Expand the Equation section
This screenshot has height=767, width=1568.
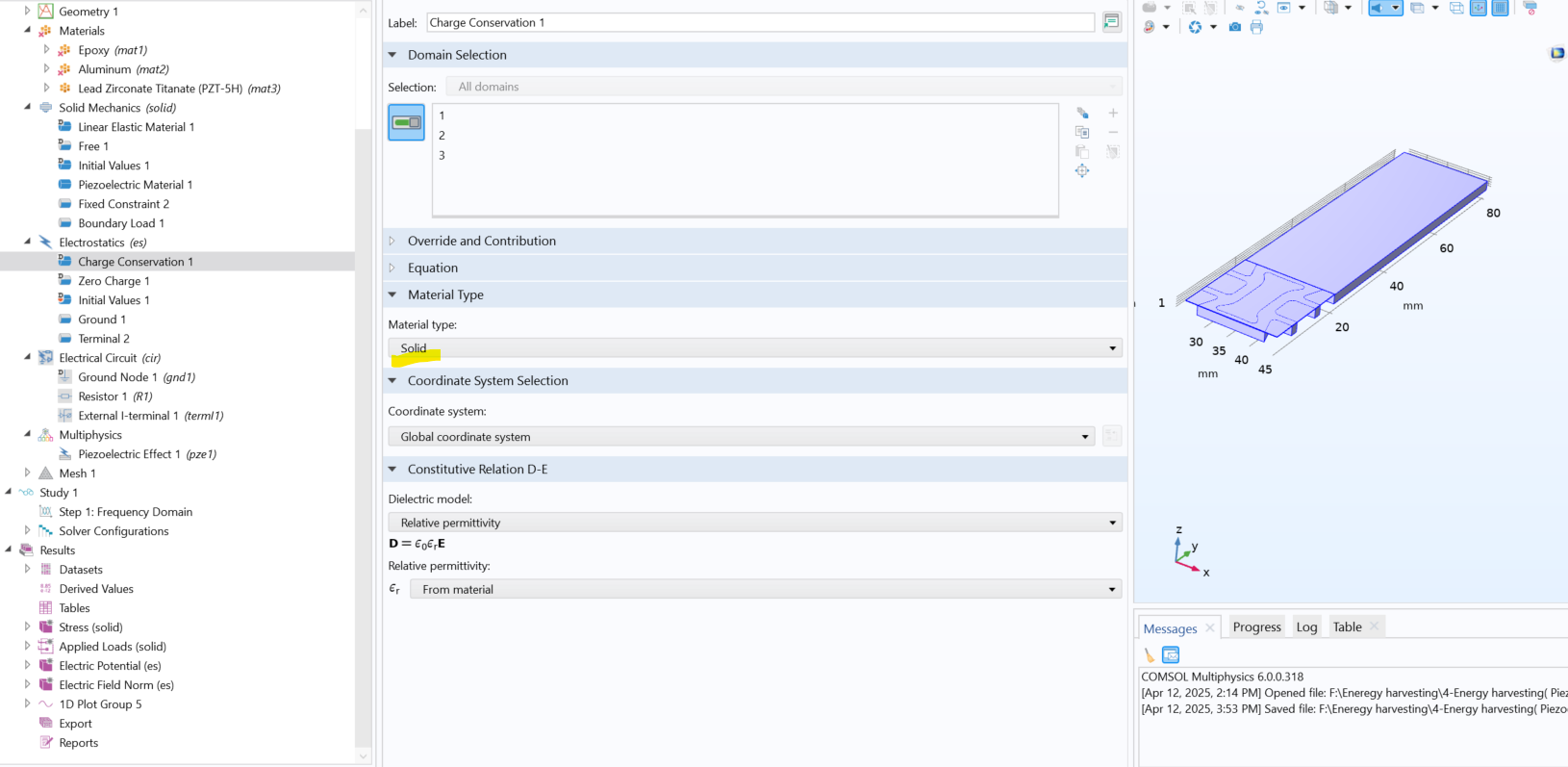(x=432, y=268)
